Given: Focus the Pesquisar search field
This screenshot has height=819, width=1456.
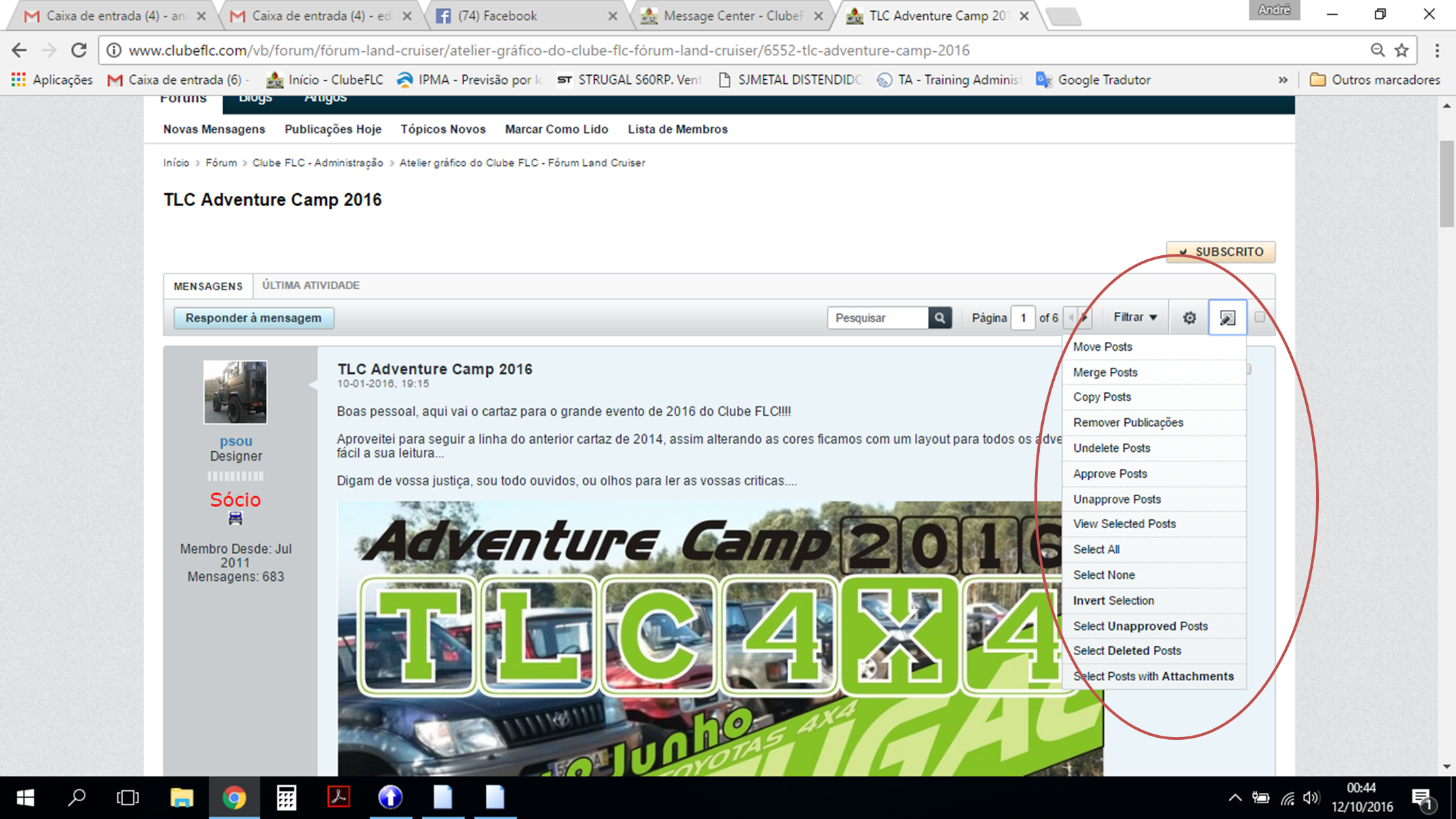Looking at the screenshot, I should (x=878, y=318).
